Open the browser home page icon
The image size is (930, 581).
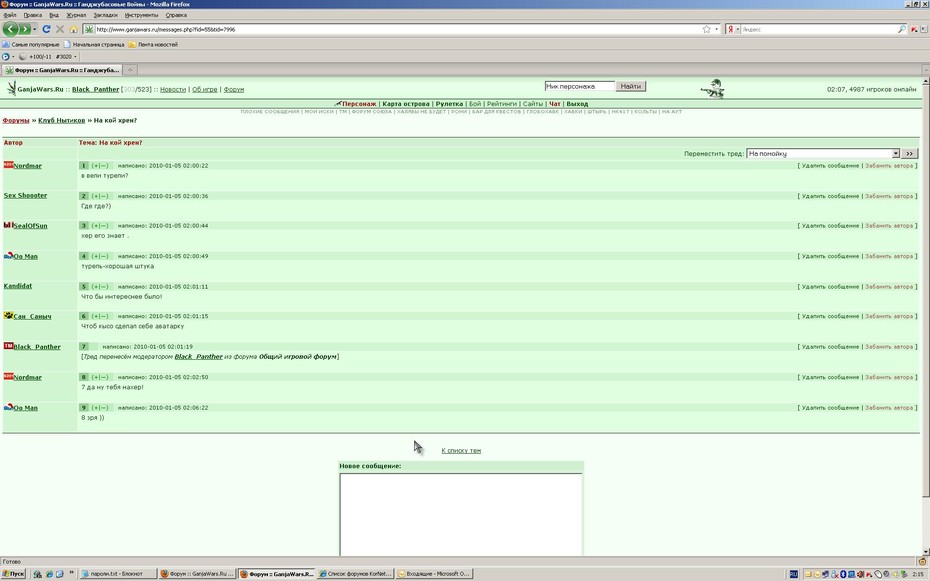pos(74,28)
